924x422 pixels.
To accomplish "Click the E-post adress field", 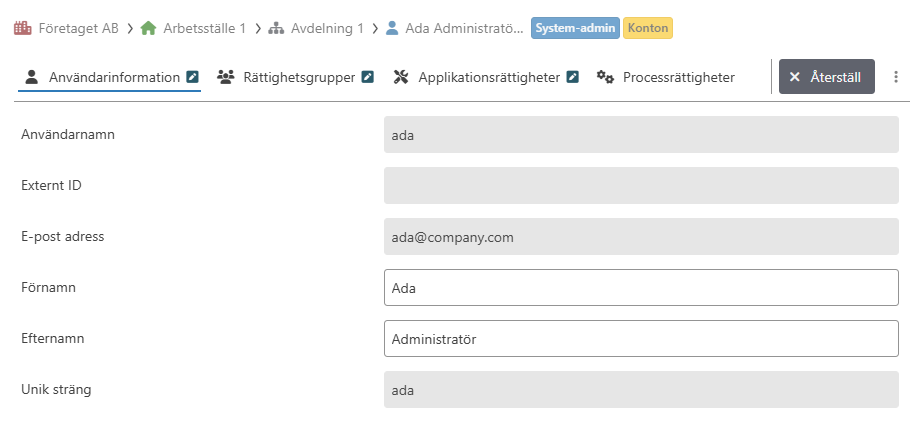I will (641, 236).
